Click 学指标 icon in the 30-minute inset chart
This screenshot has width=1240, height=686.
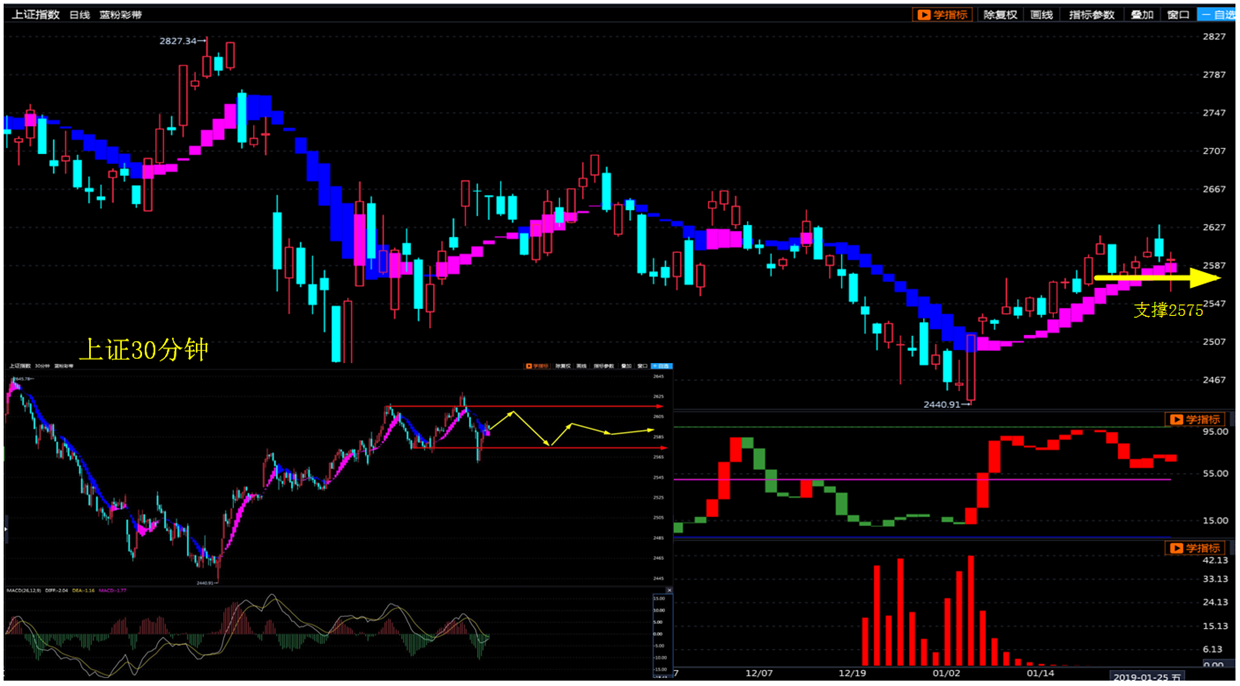[537, 366]
